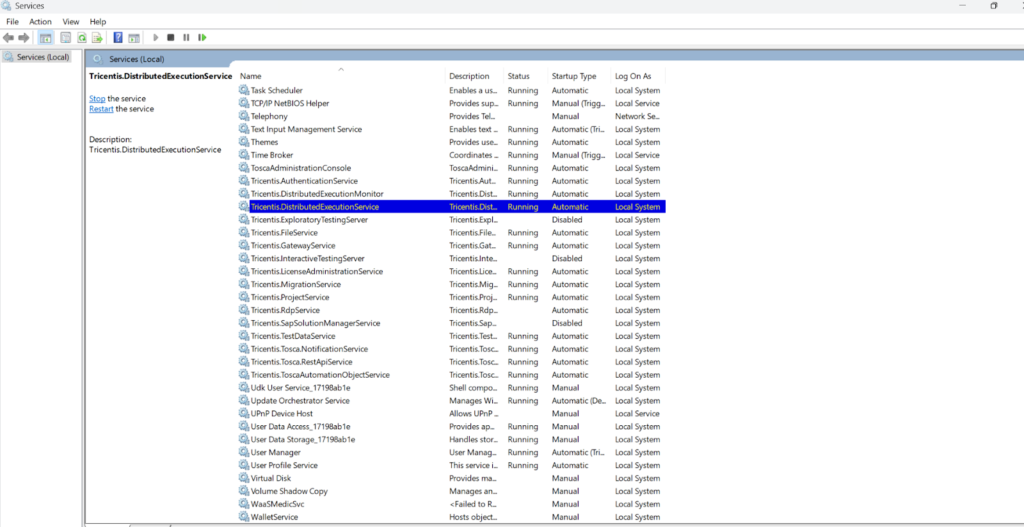Open the Action menu
The image size is (1024, 527).
tap(40, 22)
